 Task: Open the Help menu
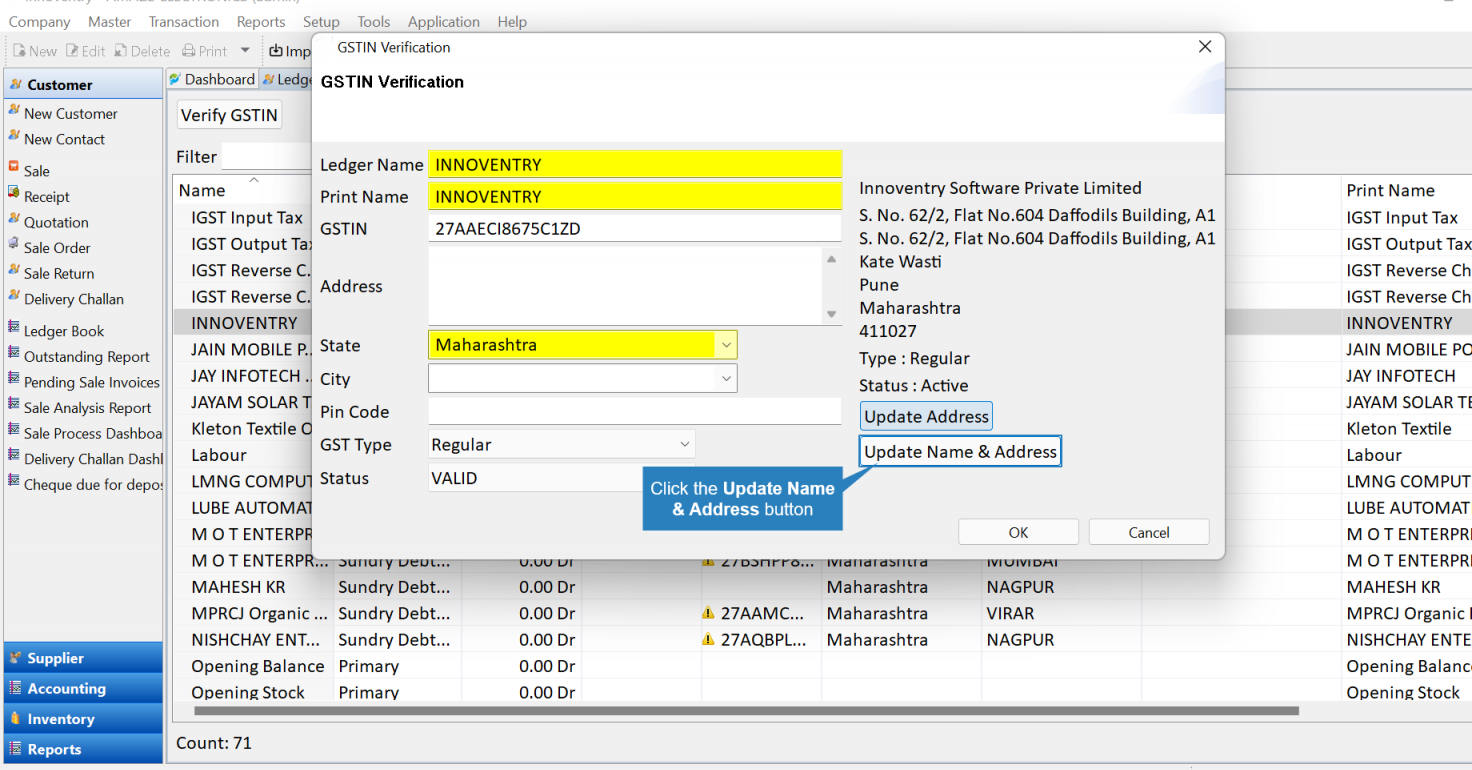pyautogui.click(x=512, y=21)
